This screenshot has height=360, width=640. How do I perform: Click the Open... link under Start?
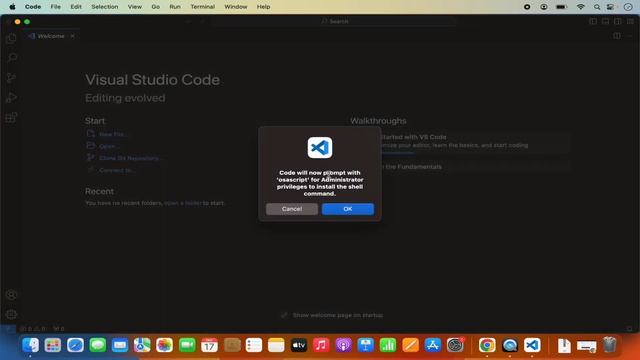109,146
